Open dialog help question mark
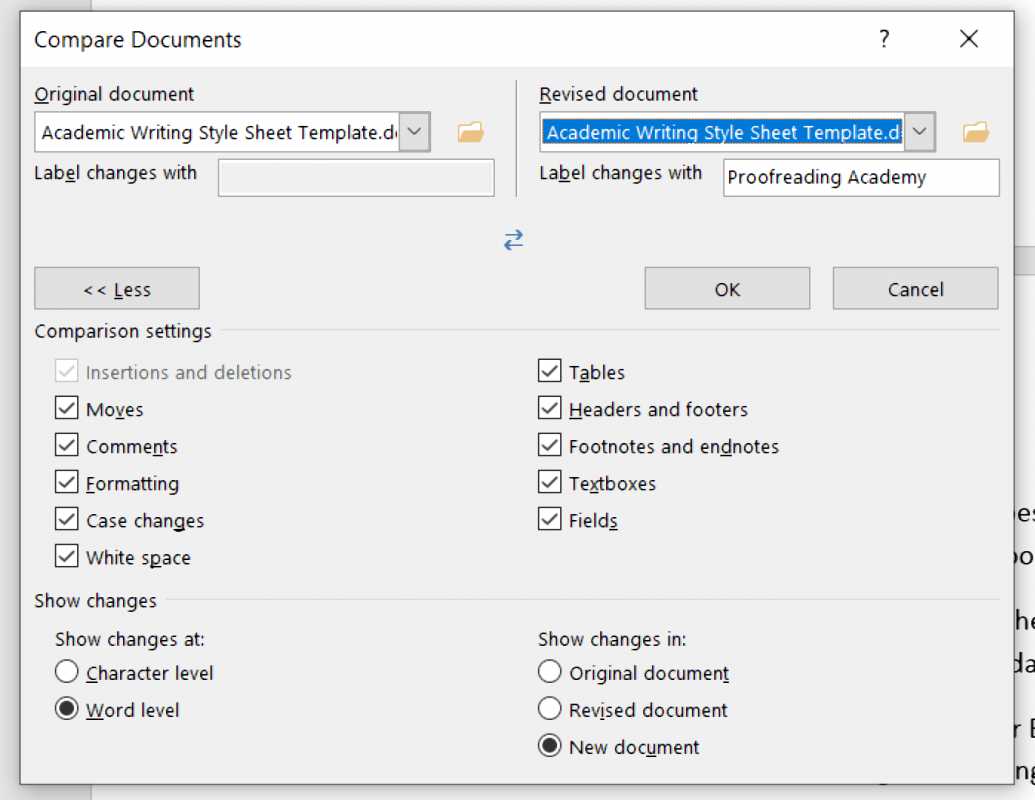1035x800 pixels. point(885,39)
